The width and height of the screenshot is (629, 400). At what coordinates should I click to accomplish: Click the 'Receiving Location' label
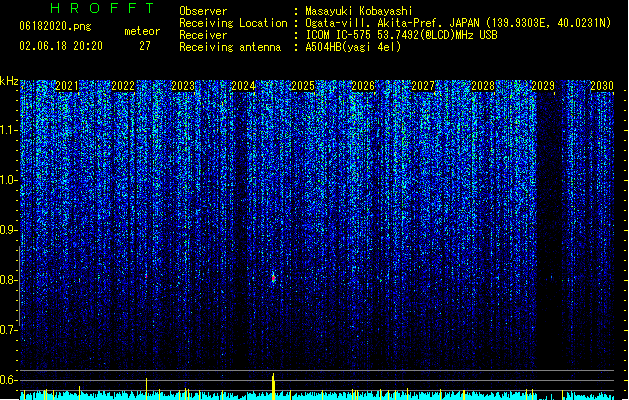(x=233, y=23)
